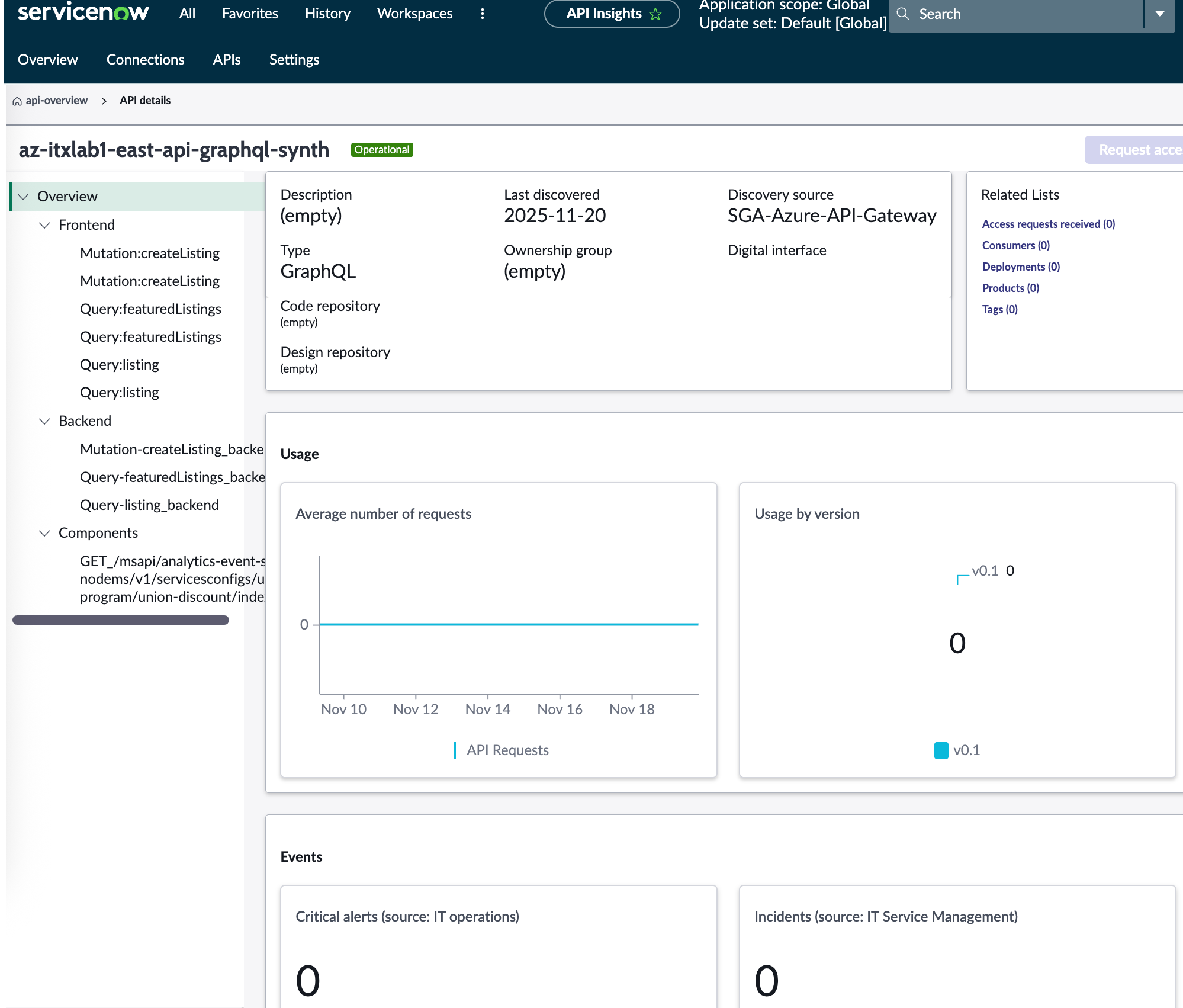Open Deployments (0) related list
This screenshot has height=1008, width=1183.
point(1021,267)
